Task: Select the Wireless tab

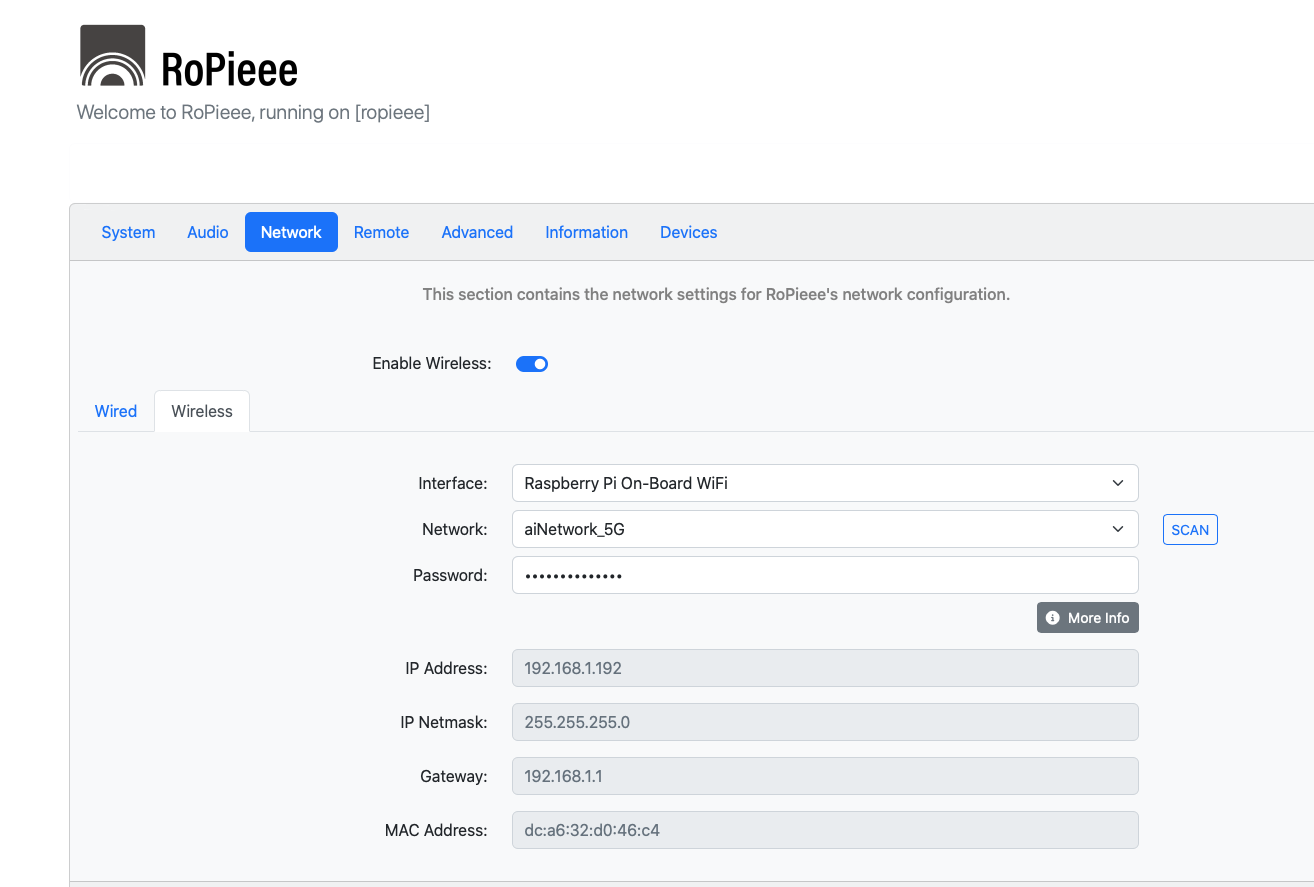Action: [x=201, y=411]
